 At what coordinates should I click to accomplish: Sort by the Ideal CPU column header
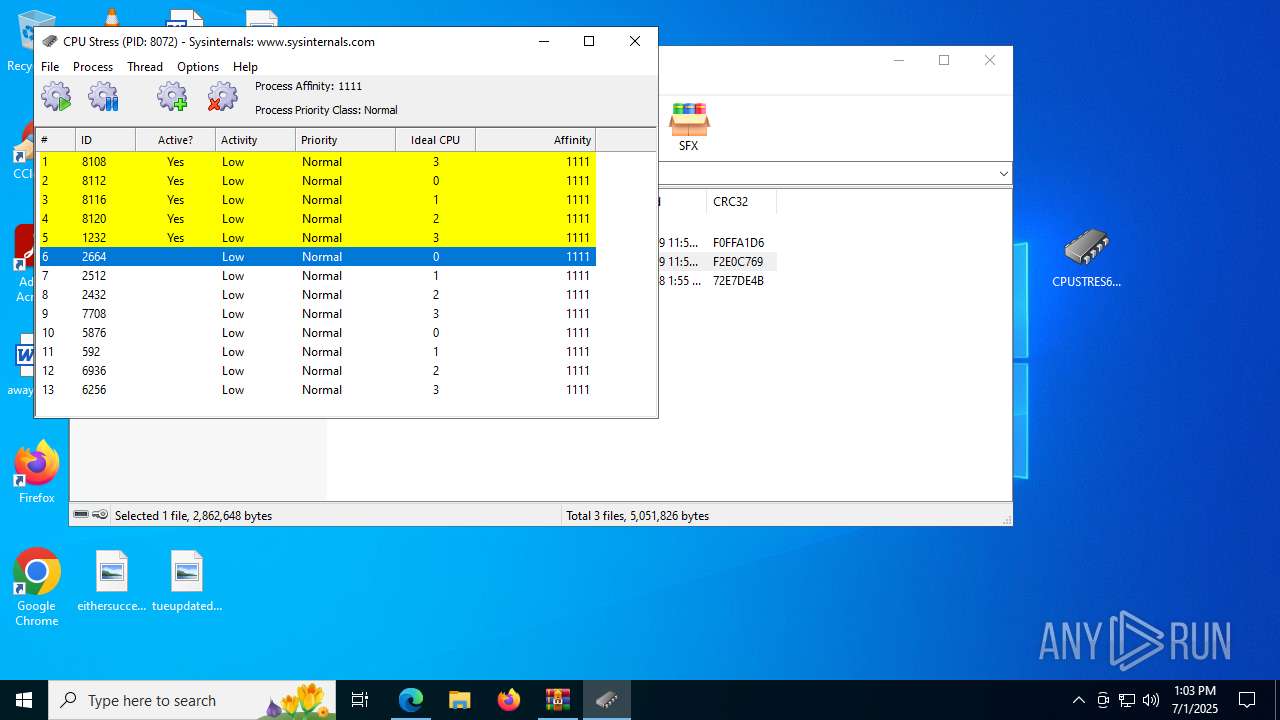coord(435,140)
